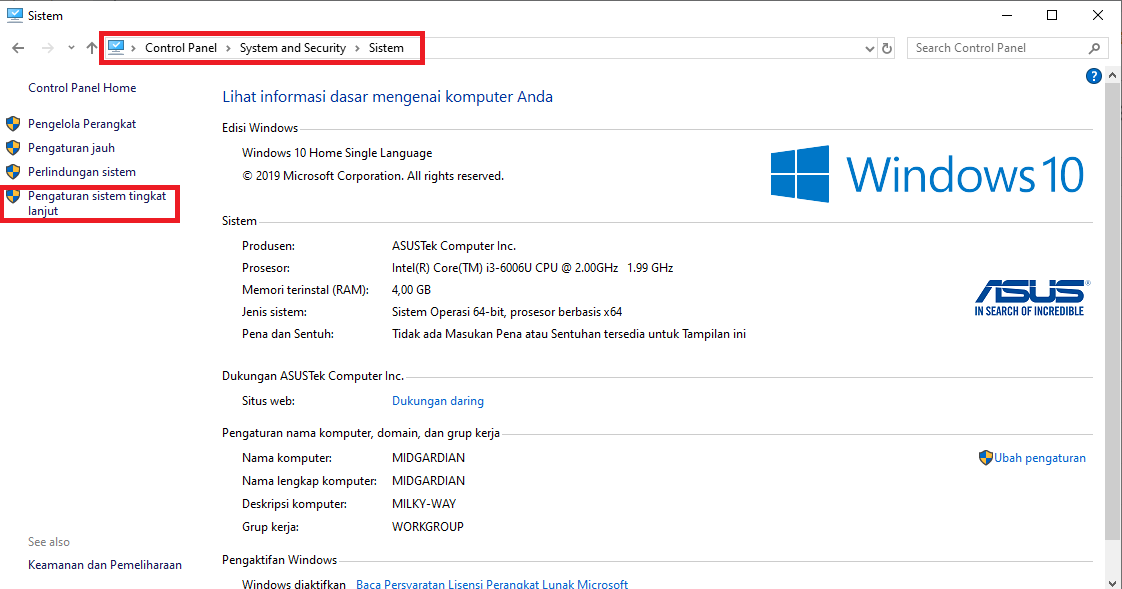Select the manufacturer value ASUSTek Computer Inc.
Screen dimensions: 1122x589
coord(454,246)
